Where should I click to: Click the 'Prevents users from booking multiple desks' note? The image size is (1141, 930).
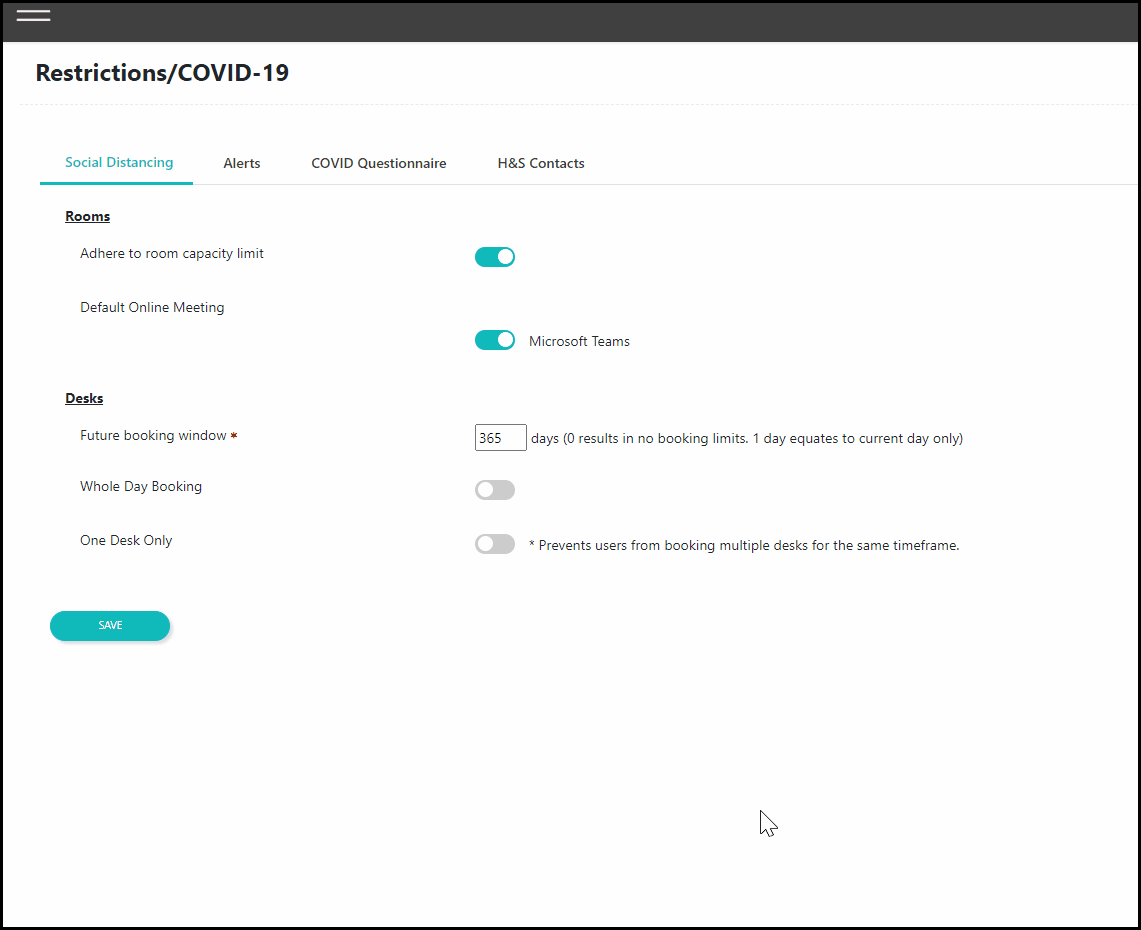click(744, 545)
